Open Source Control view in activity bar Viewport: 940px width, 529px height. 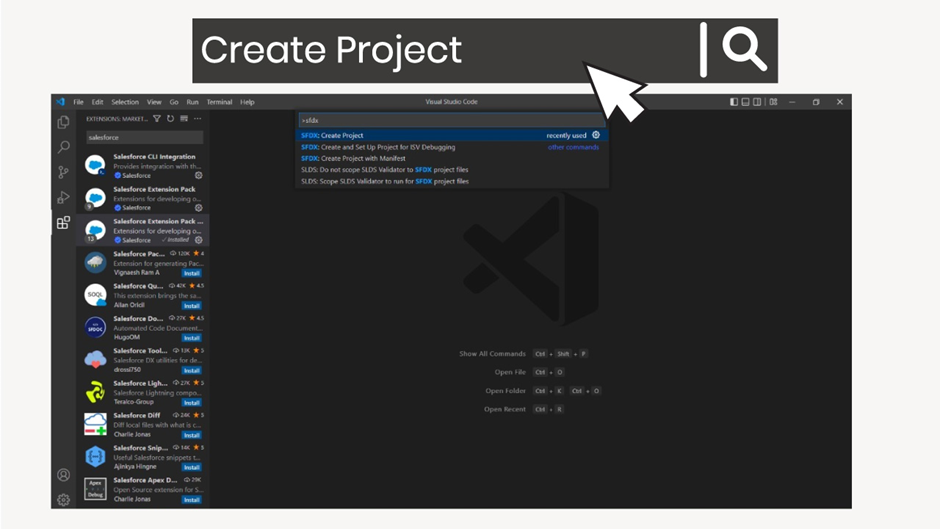pyautogui.click(x=63, y=172)
